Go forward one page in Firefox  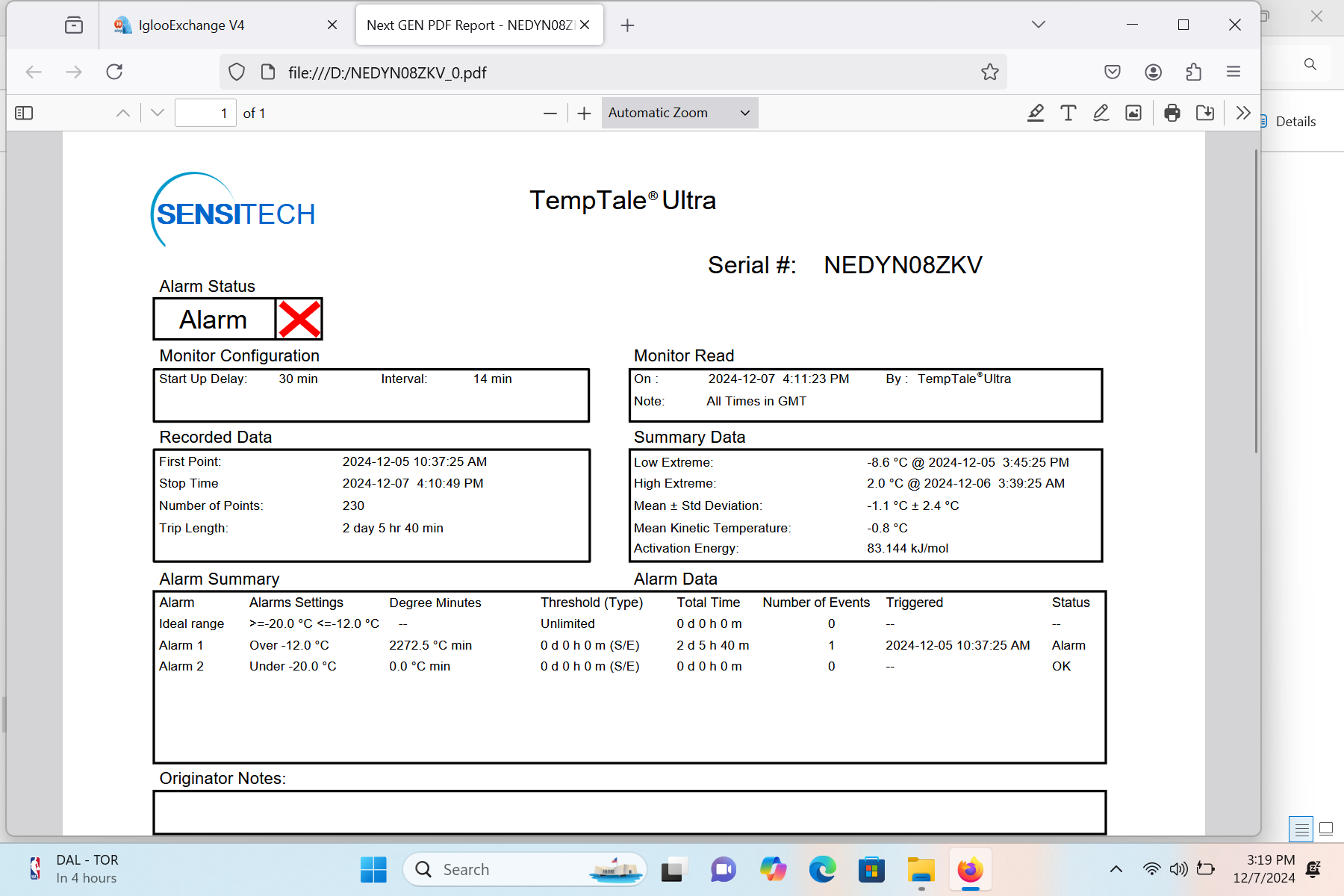74,72
